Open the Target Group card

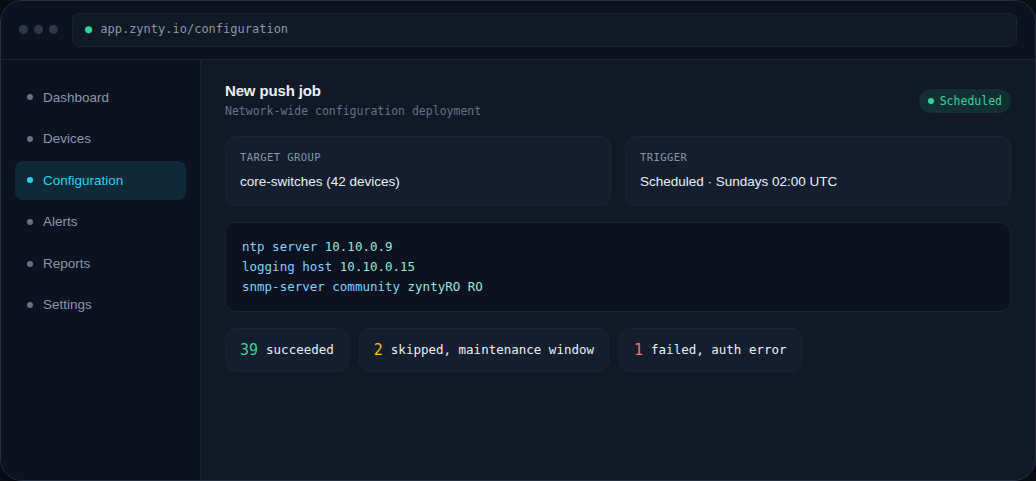[418, 171]
